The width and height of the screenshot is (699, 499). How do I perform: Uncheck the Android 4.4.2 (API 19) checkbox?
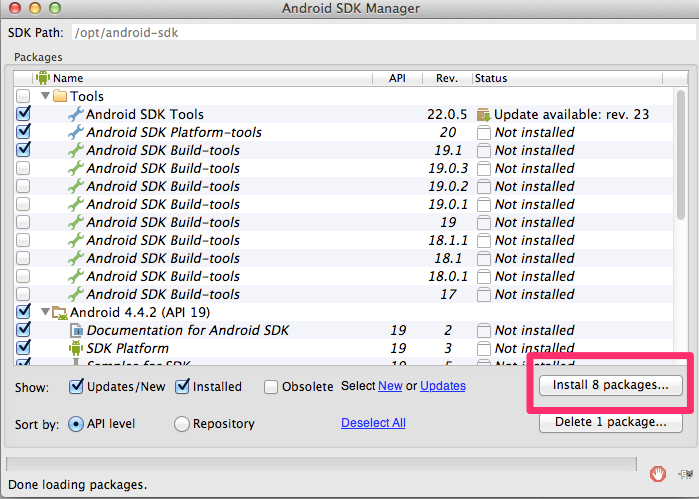(23, 312)
